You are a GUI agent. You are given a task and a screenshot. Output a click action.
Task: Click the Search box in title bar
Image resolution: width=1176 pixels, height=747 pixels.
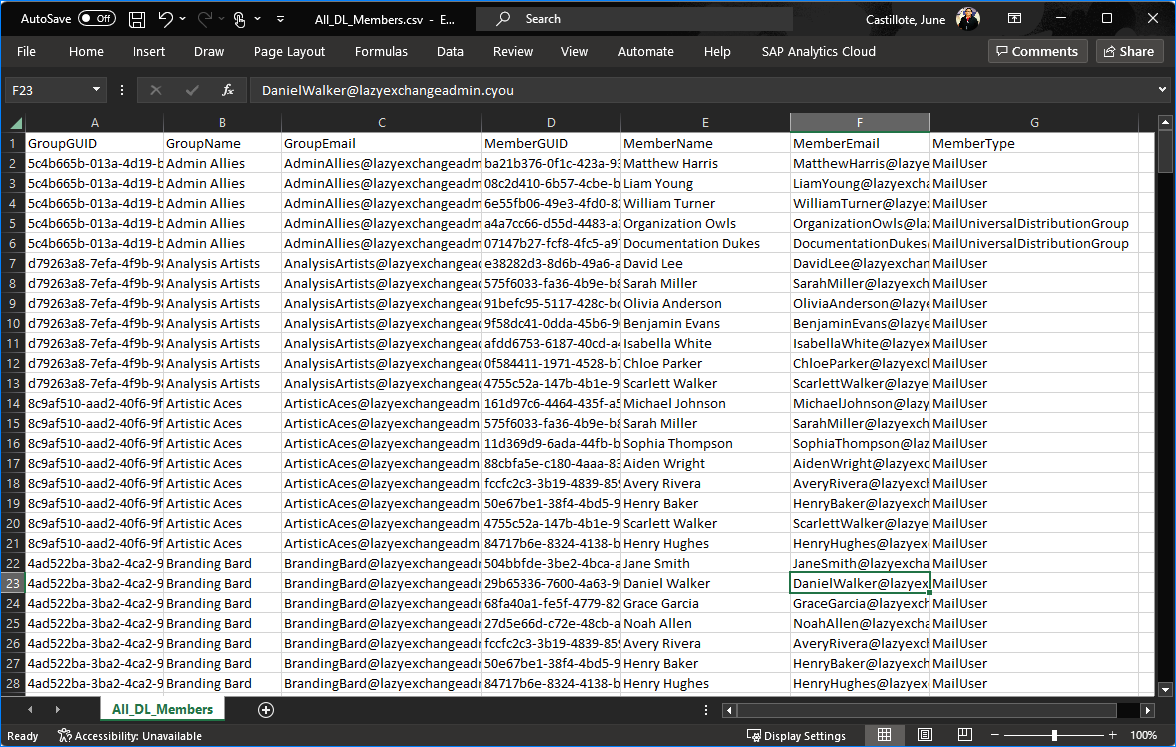(x=634, y=19)
